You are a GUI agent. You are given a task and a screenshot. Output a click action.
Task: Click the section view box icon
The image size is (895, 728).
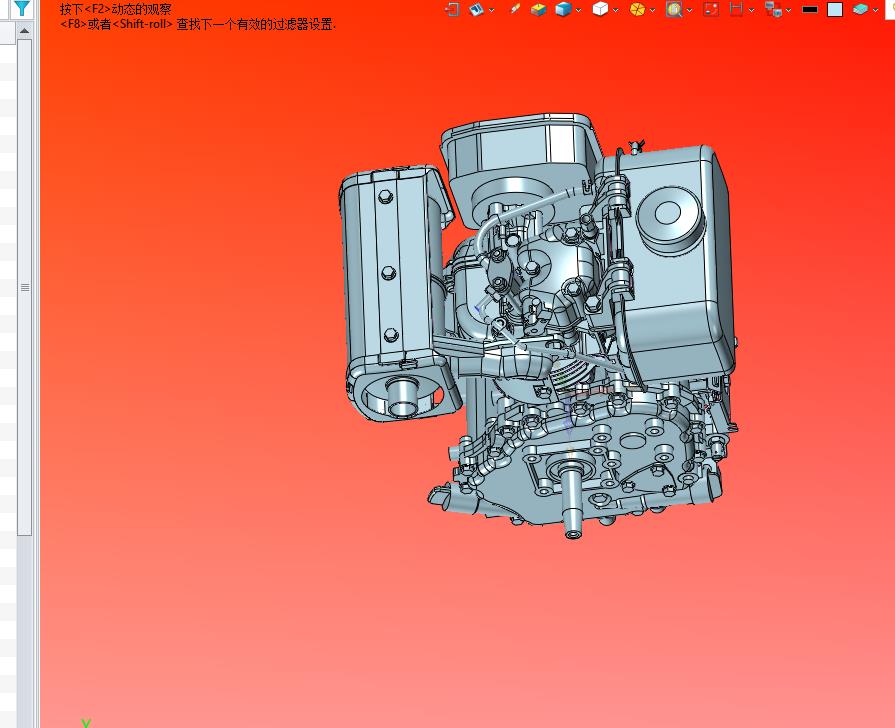(538, 9)
